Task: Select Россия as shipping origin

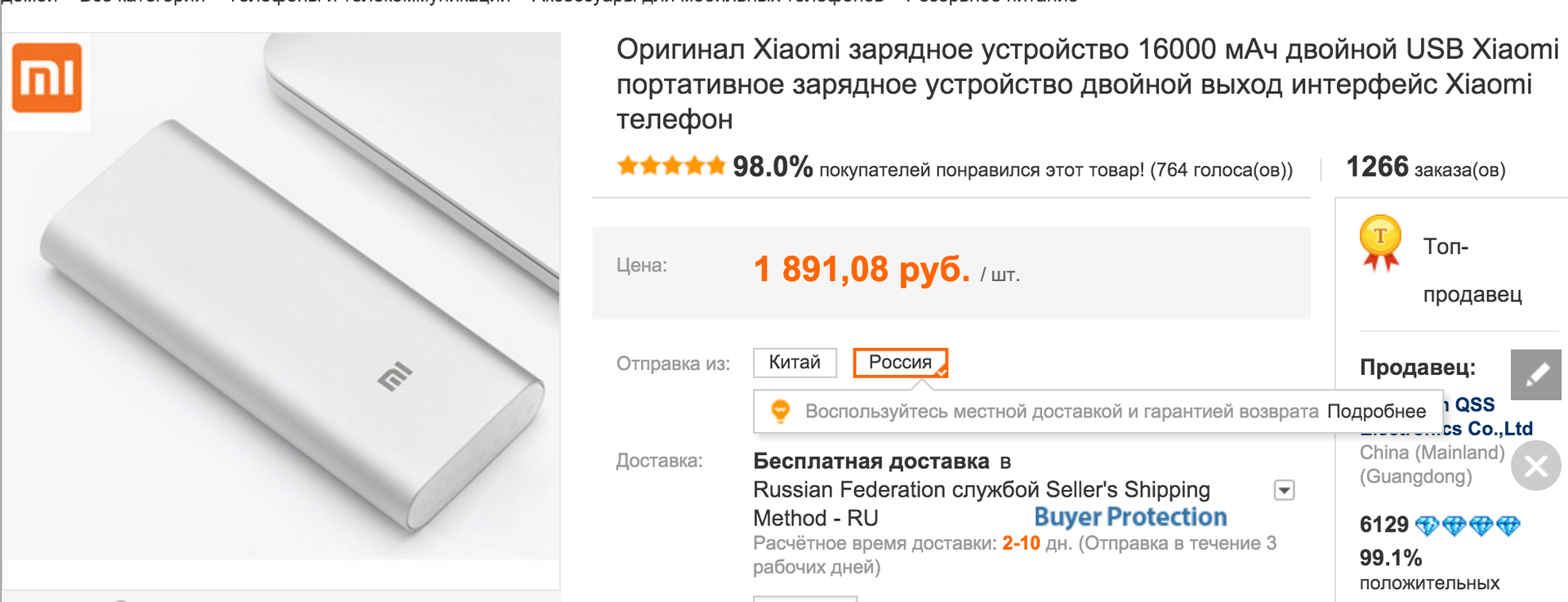Action: tap(900, 362)
